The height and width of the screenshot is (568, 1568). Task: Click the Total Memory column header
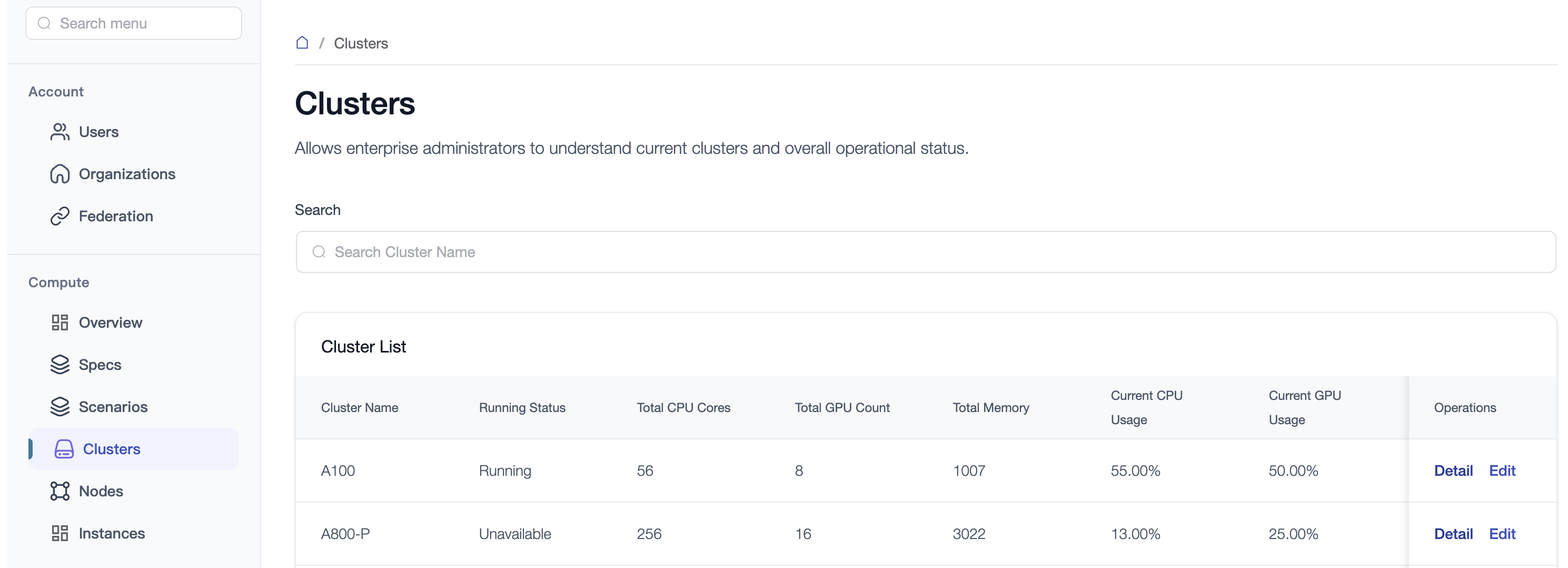[x=990, y=408]
